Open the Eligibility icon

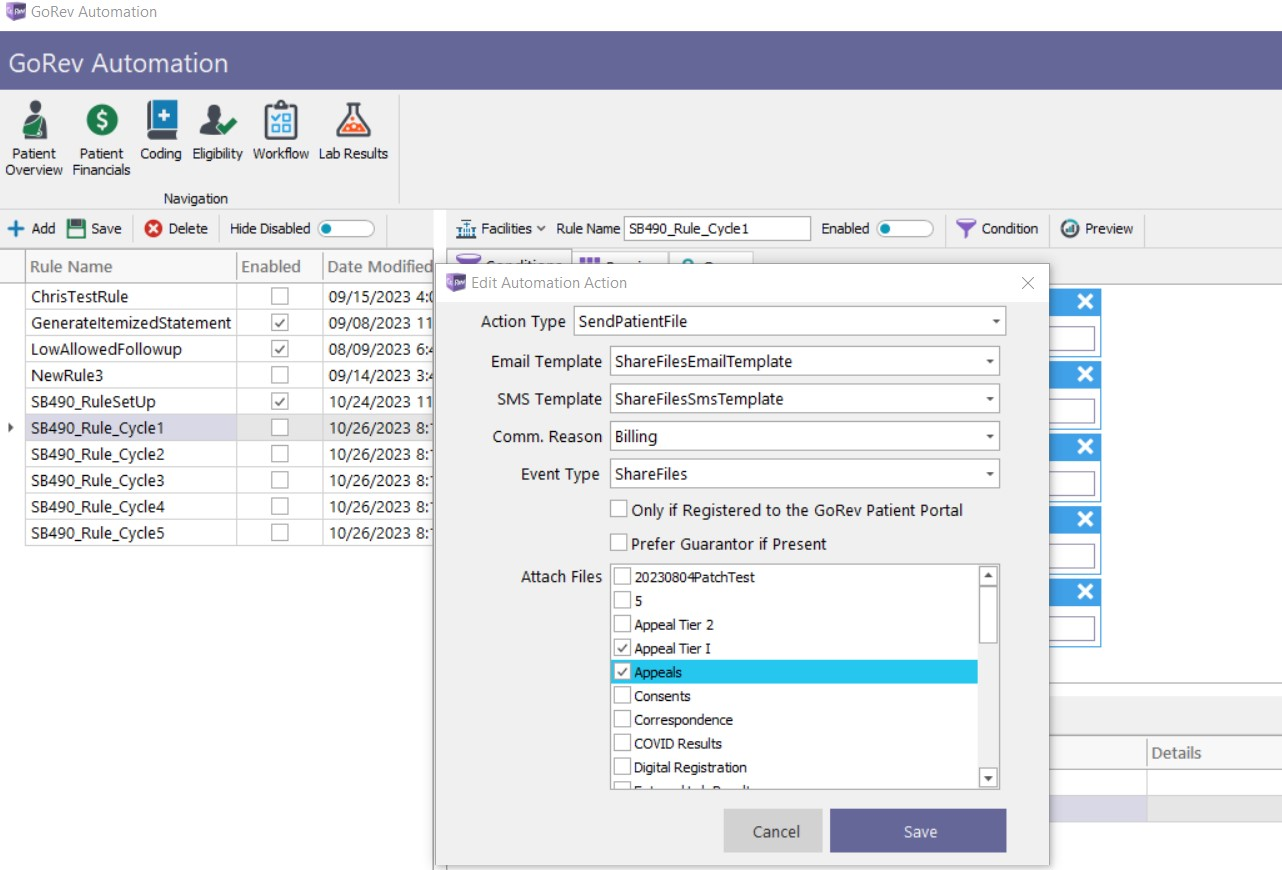point(217,121)
